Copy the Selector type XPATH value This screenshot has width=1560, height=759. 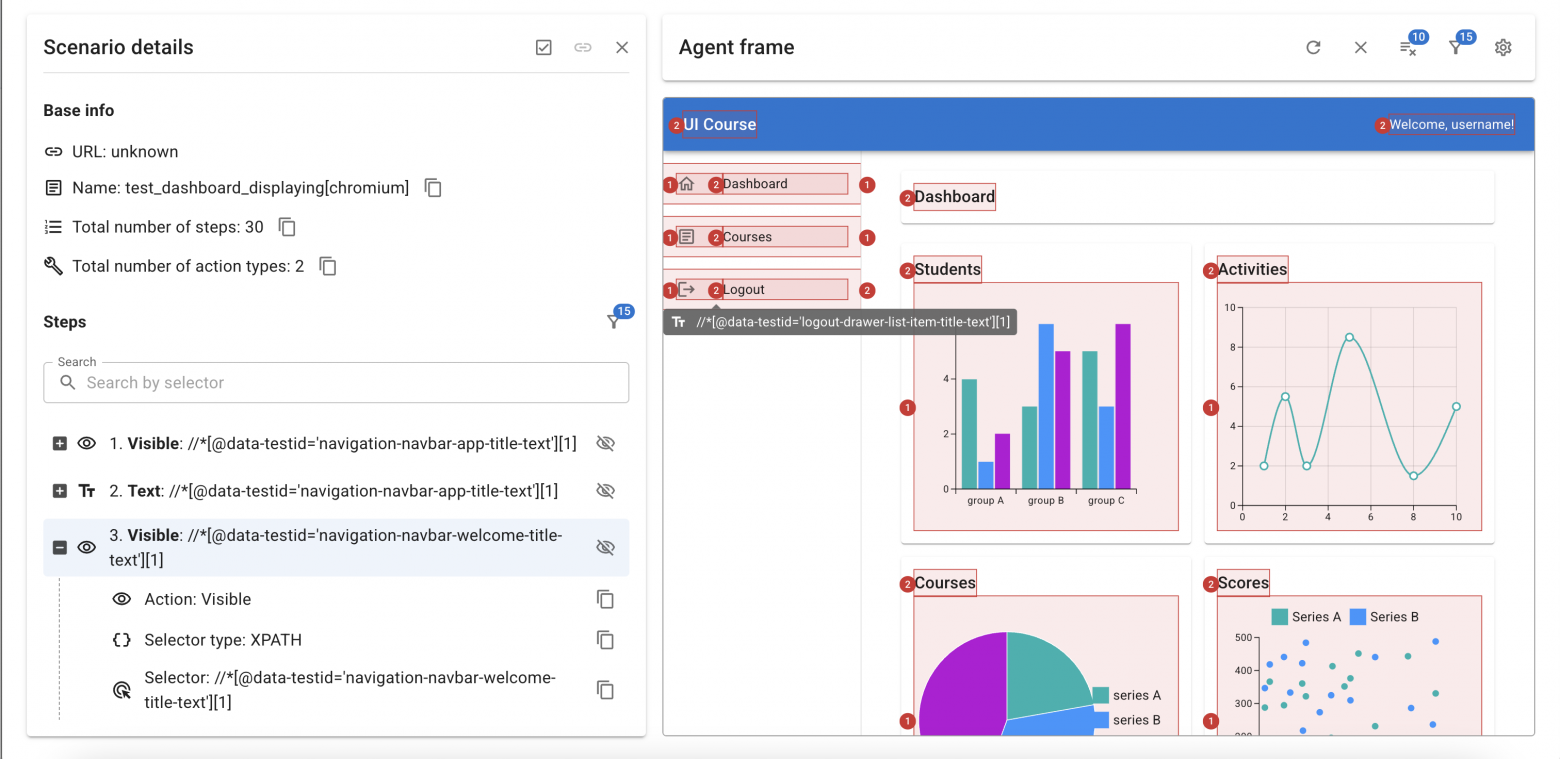(605, 640)
